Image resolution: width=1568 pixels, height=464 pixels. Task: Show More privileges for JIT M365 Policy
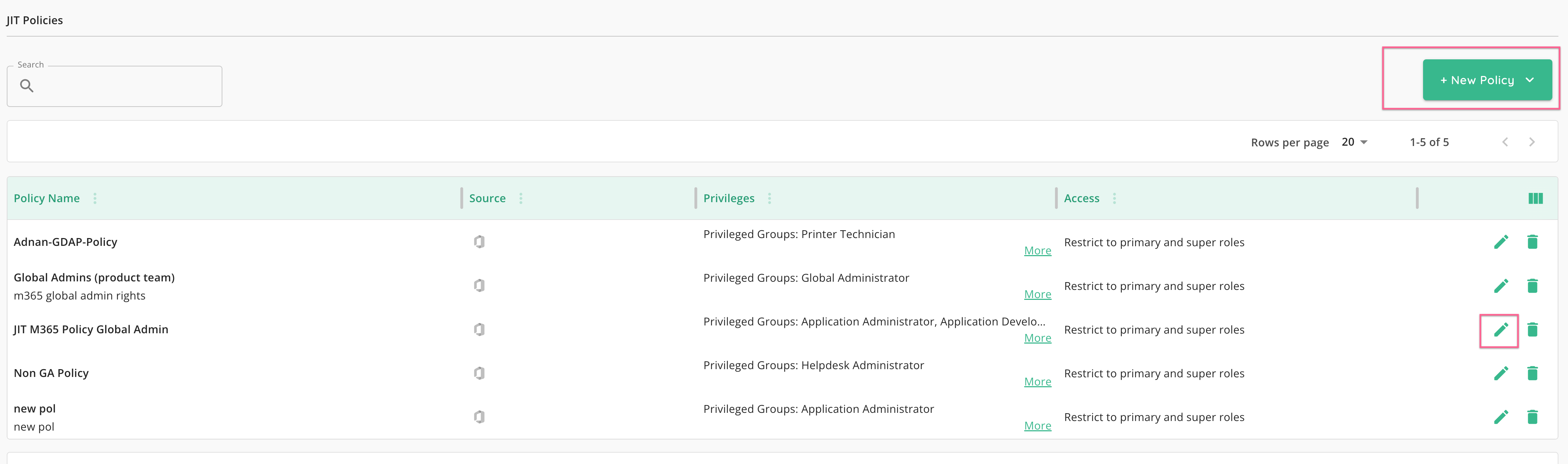pyautogui.click(x=1037, y=339)
